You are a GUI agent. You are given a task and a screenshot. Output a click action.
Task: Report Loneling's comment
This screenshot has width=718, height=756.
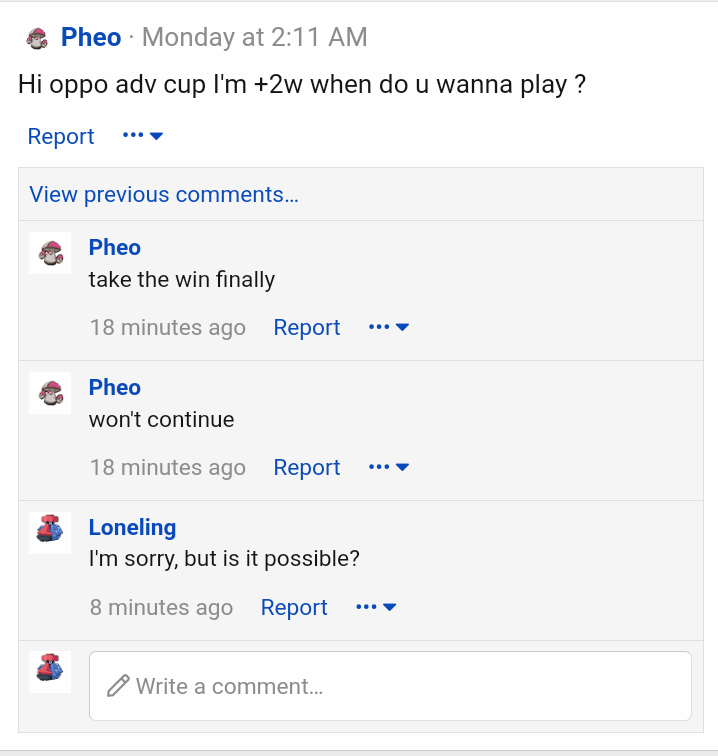[x=294, y=607]
